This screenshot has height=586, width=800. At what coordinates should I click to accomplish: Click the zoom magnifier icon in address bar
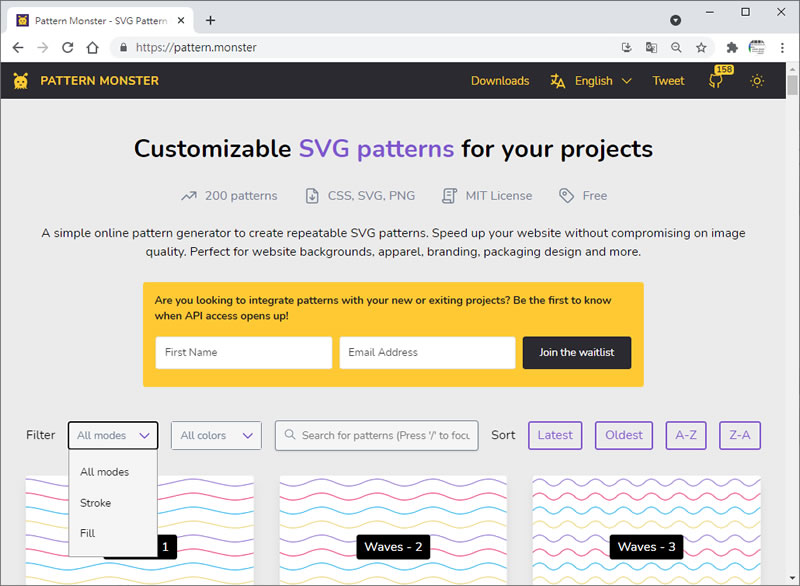coord(676,47)
